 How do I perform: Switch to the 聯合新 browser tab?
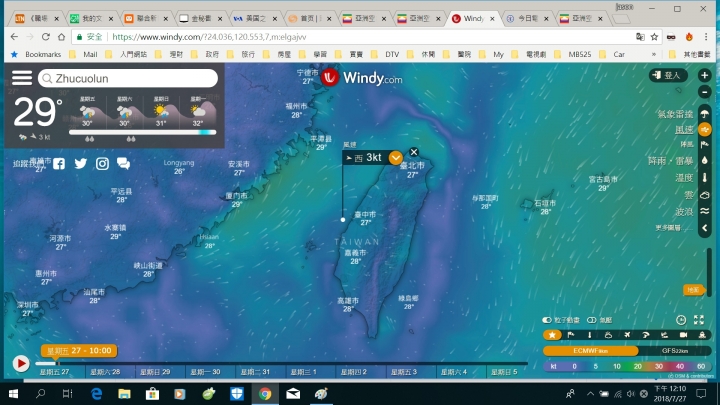click(x=146, y=18)
